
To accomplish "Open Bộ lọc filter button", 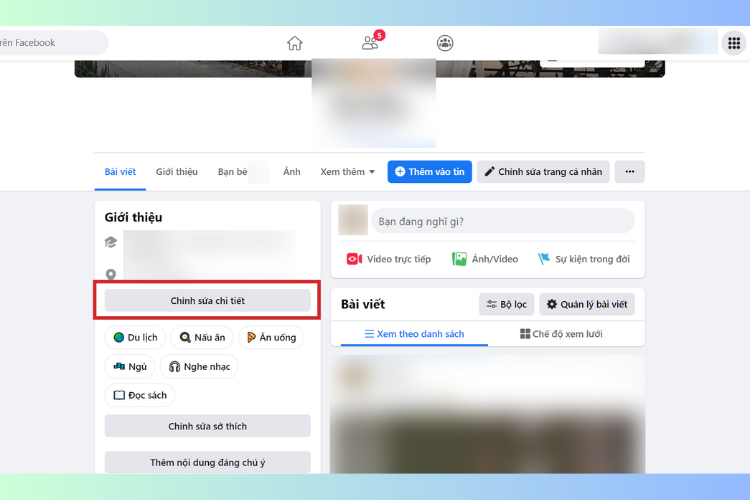I will [x=507, y=304].
